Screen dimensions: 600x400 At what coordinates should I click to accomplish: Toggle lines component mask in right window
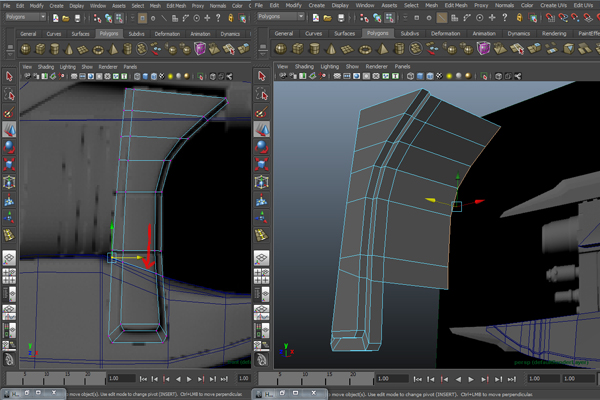pos(442,18)
